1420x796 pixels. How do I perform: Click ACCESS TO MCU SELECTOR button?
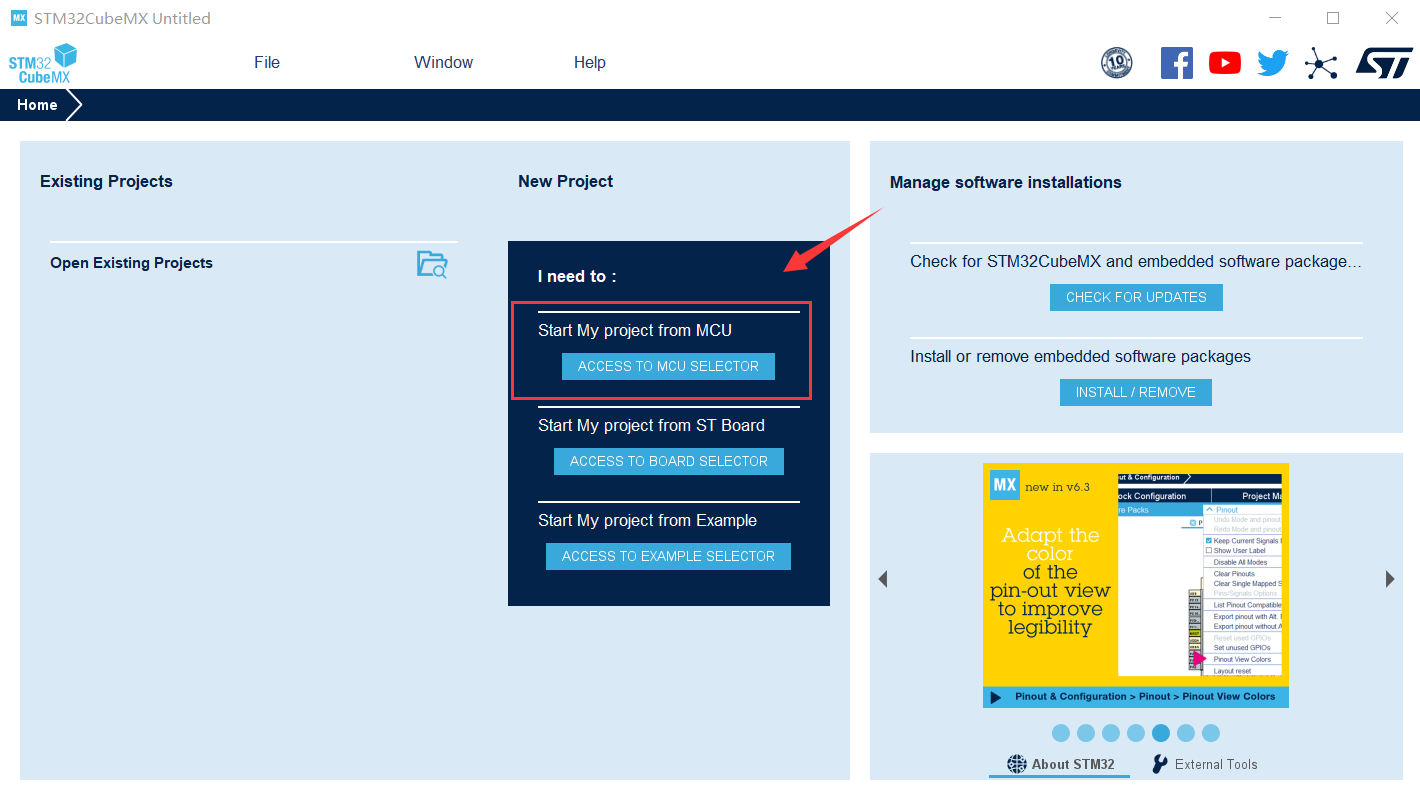pyautogui.click(x=668, y=366)
